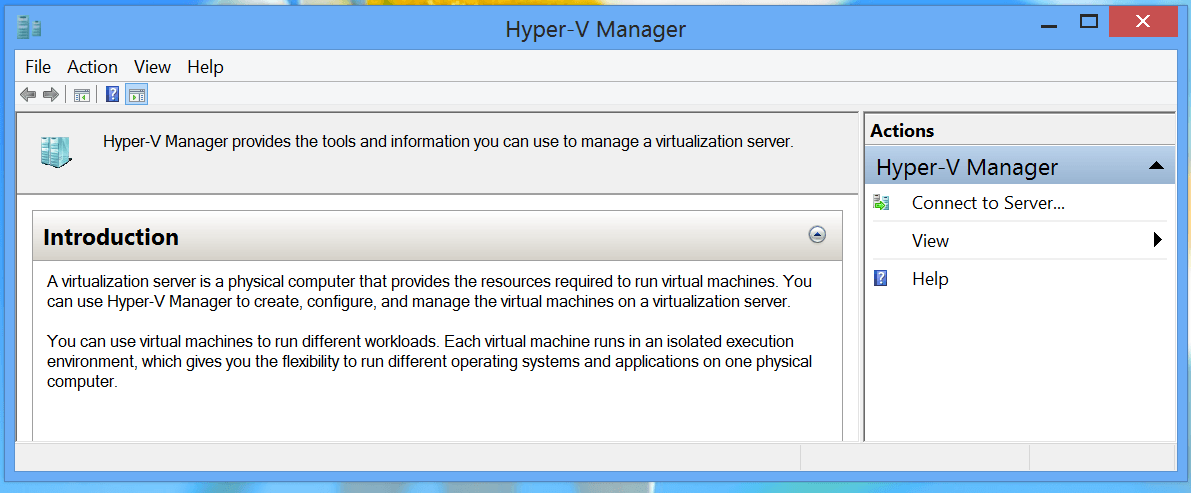Viewport: 1191px width, 493px height.
Task: Click the 'Hyper-V Manager provides the tools' description
Action: (x=448, y=142)
